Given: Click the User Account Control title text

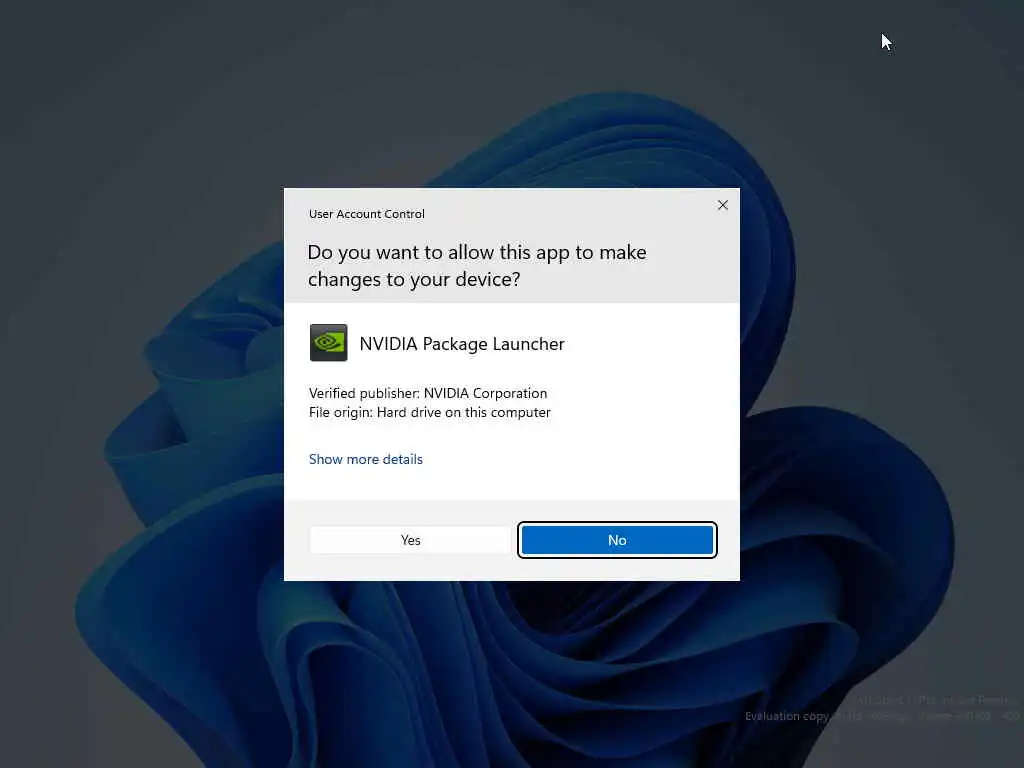Looking at the screenshot, I should click(x=366, y=214).
